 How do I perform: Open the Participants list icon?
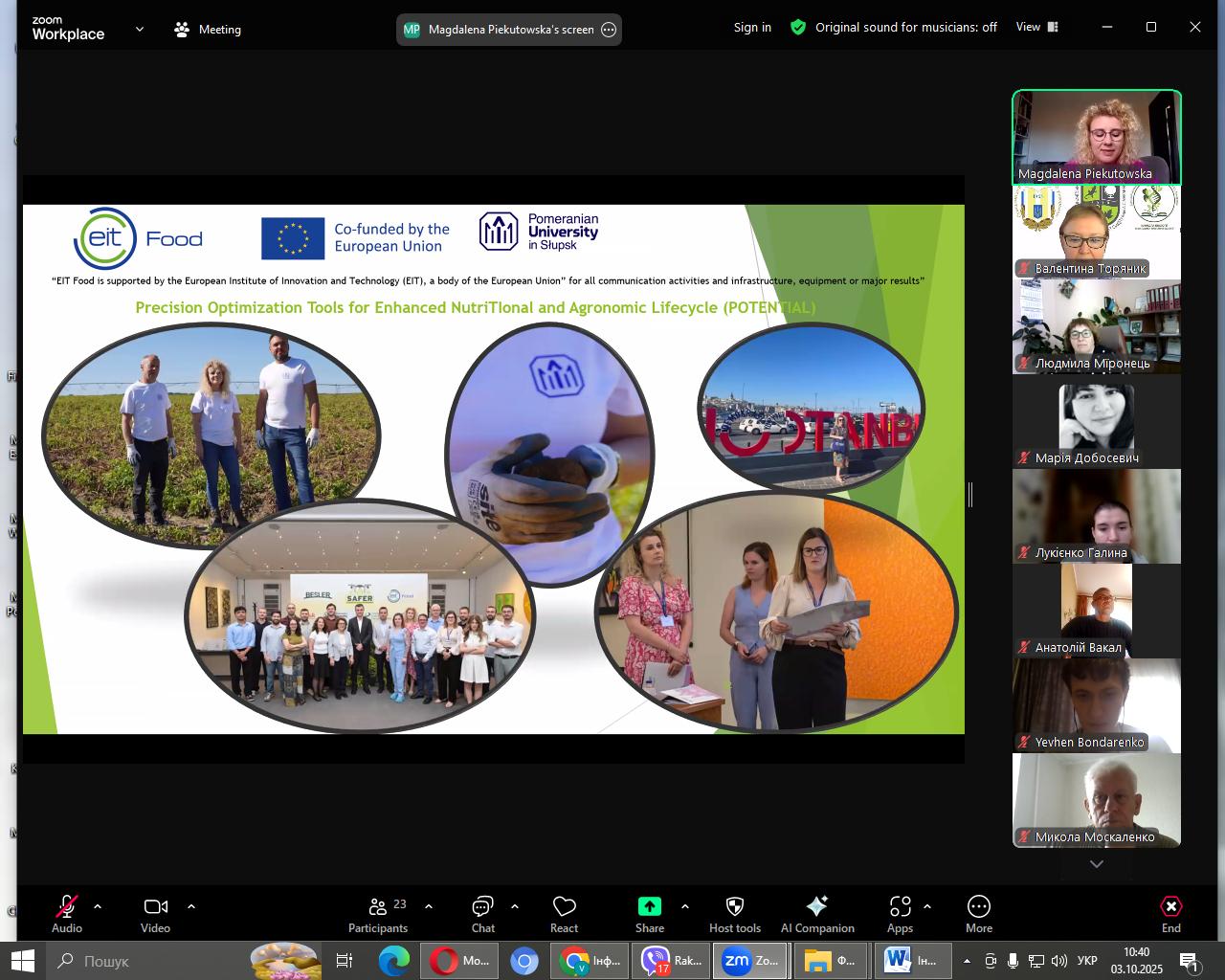(x=378, y=907)
